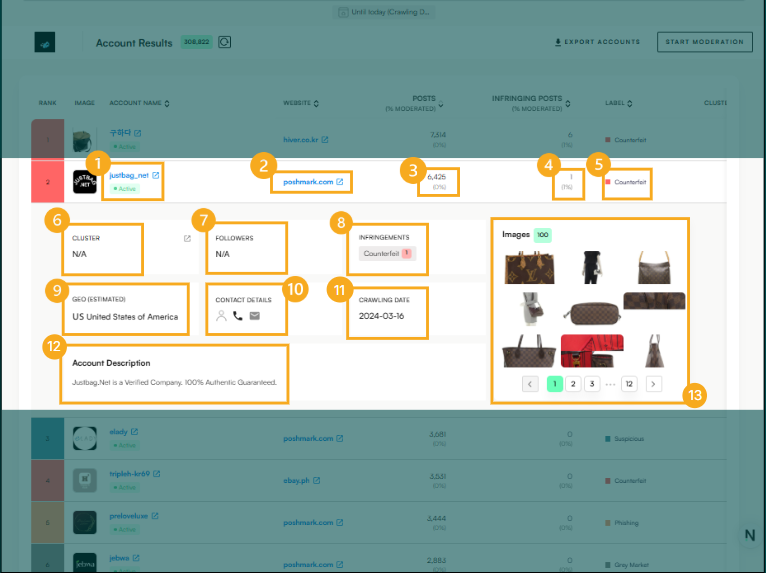Open poshmark.com external icon in preloveluxe row
Viewport: 766px width, 573px height.
[340, 523]
